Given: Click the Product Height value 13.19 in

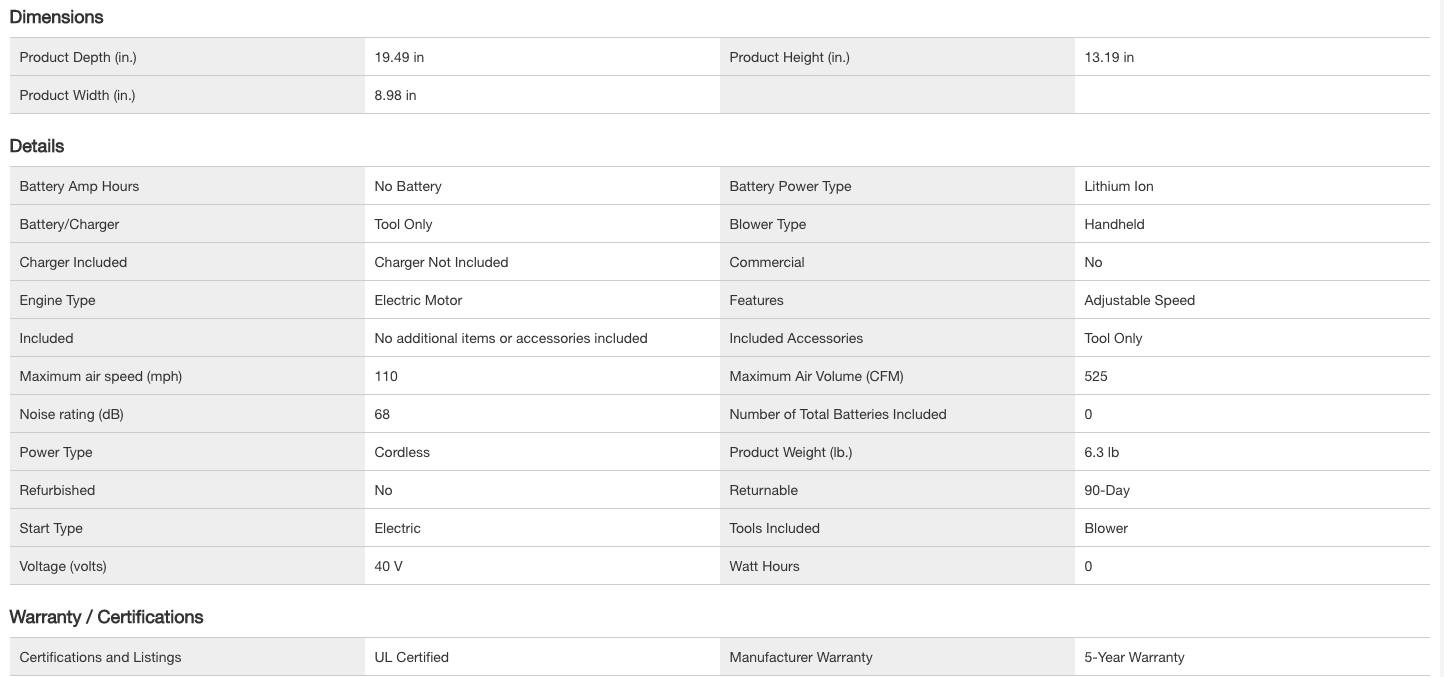Looking at the screenshot, I should coord(1109,57).
